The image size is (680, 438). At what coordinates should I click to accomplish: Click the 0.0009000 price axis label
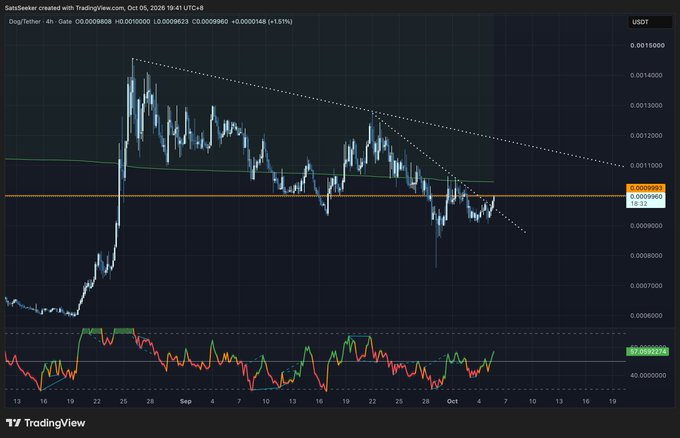click(x=646, y=226)
